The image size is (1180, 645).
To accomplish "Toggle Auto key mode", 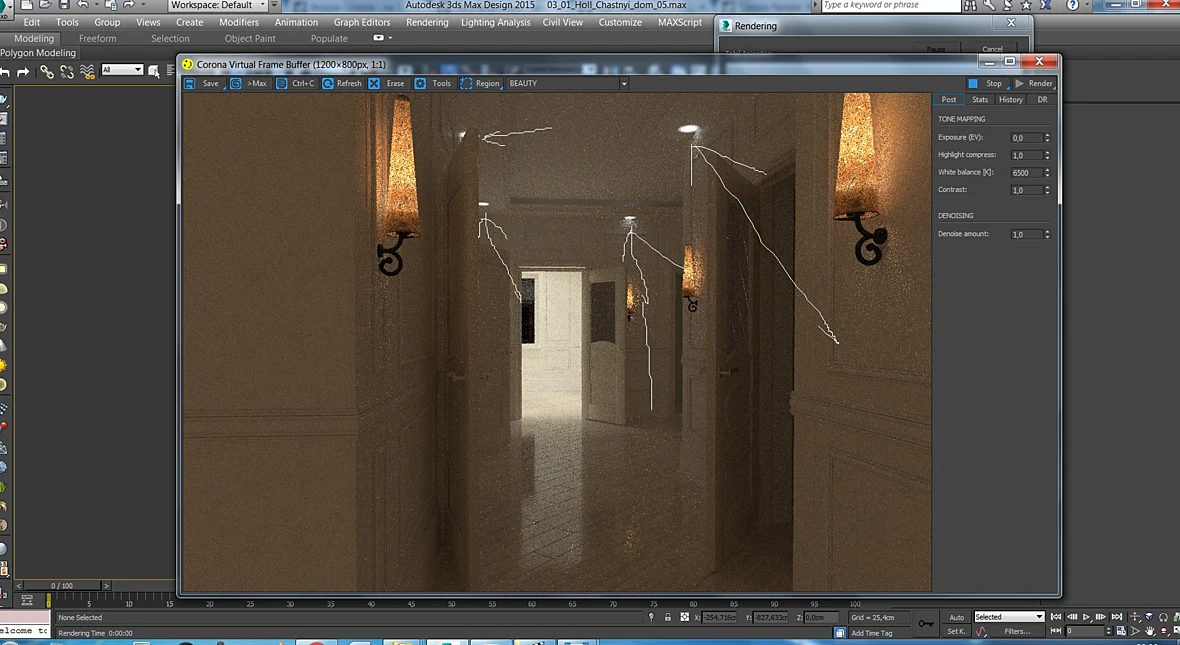I will coord(956,617).
